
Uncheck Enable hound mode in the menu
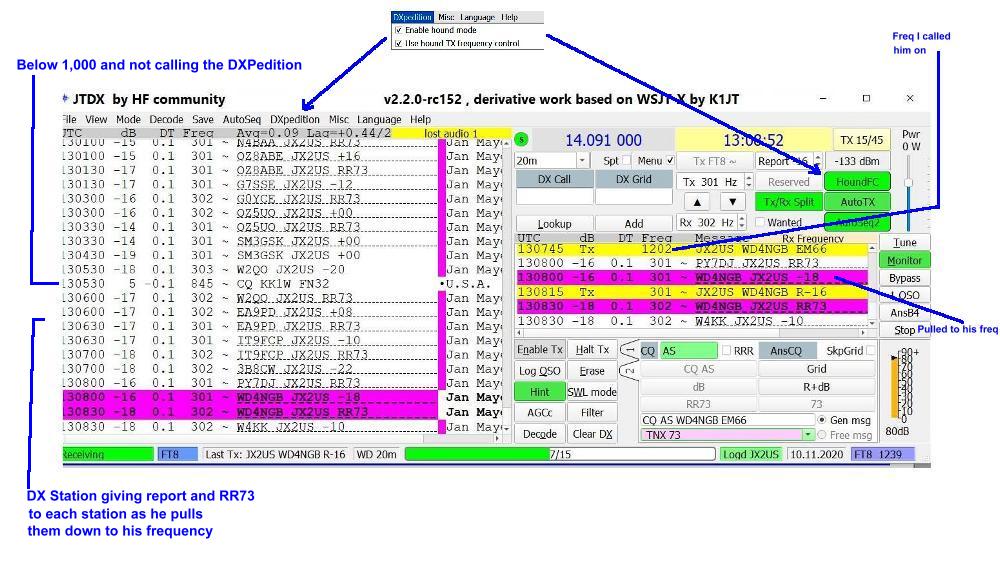(x=399, y=30)
